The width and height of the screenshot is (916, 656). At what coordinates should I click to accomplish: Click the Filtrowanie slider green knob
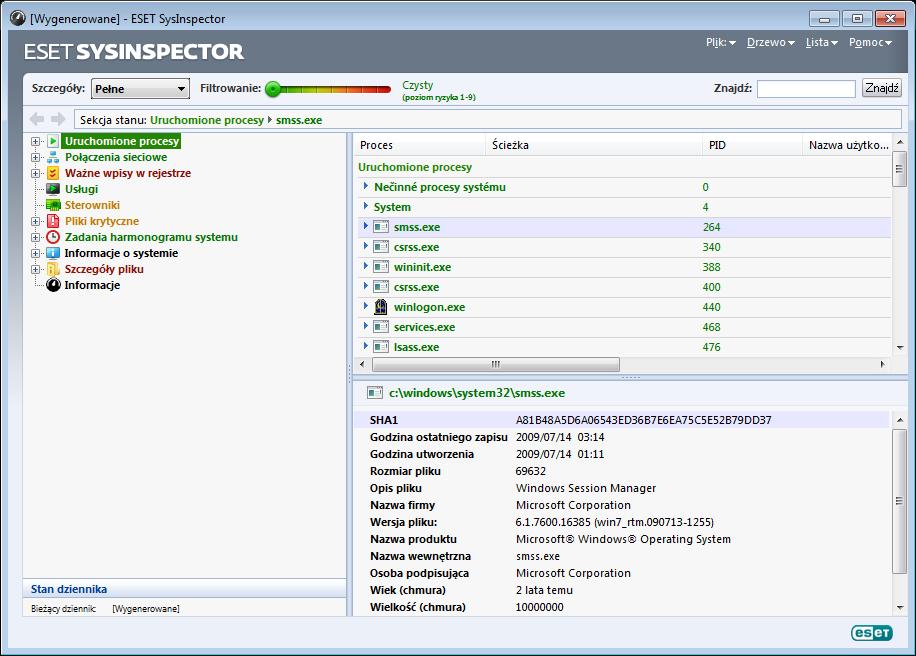(x=273, y=89)
